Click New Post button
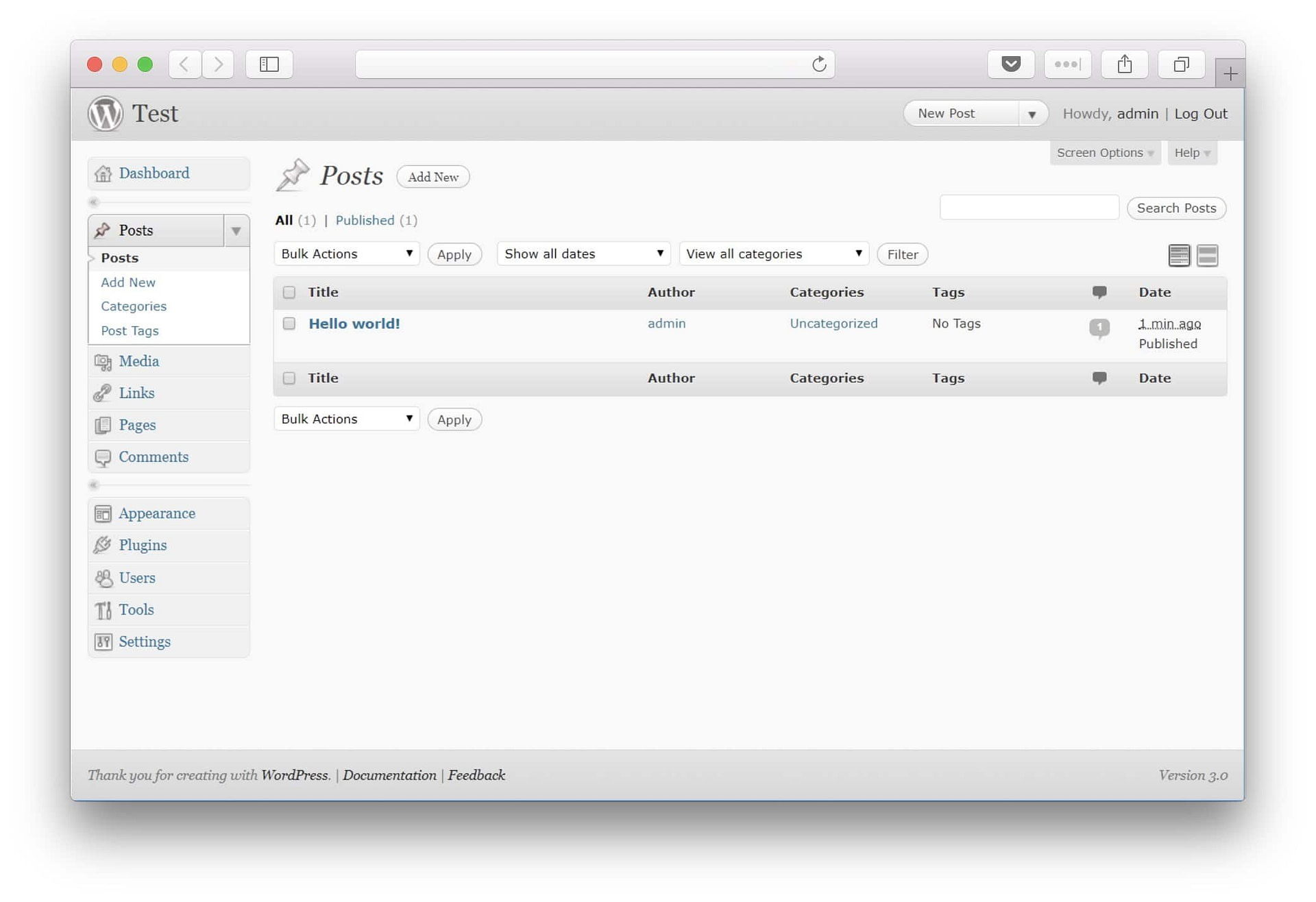This screenshot has width=1316, height=902. [961, 114]
